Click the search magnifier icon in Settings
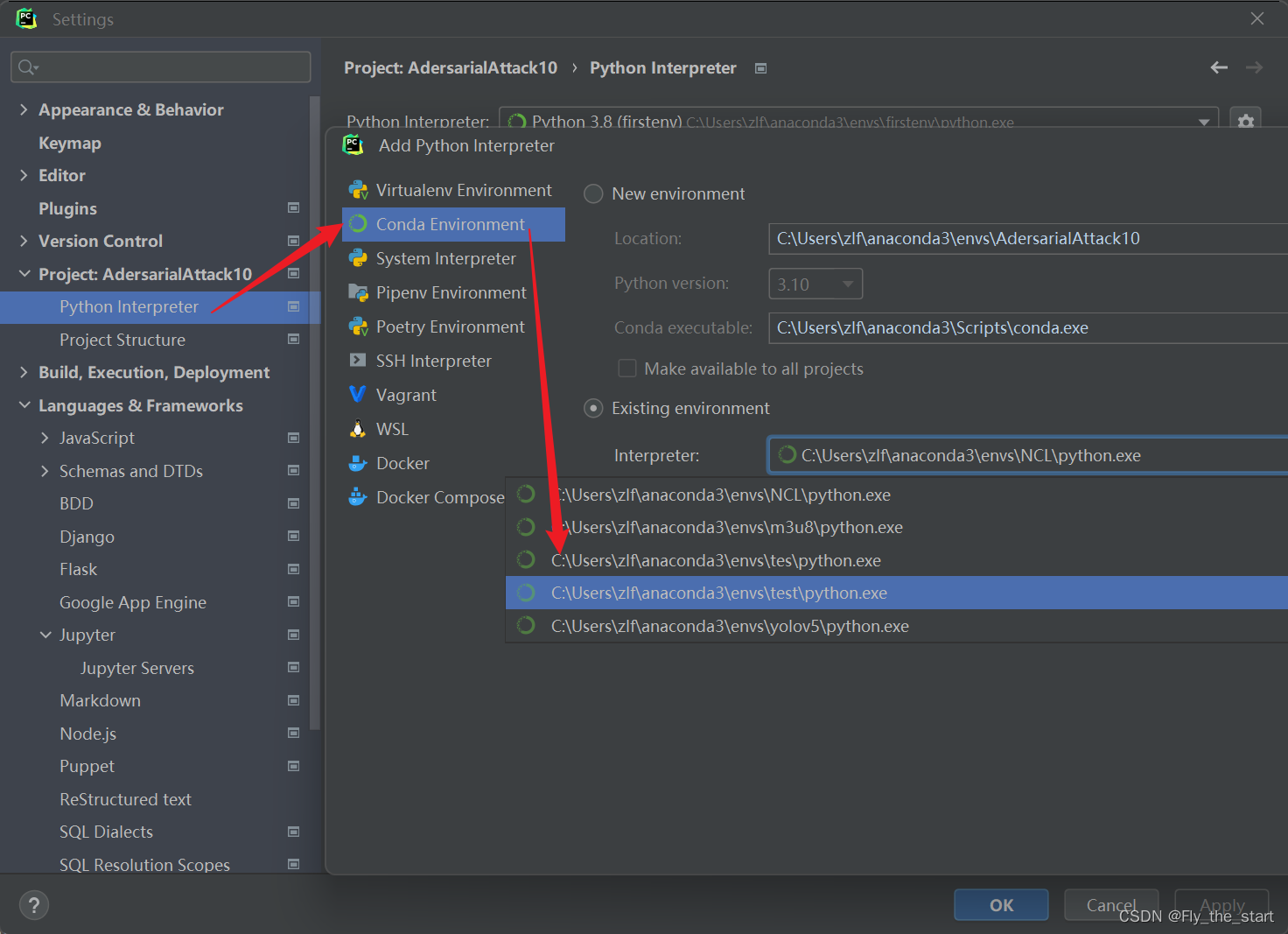The image size is (1288, 934). (x=27, y=67)
